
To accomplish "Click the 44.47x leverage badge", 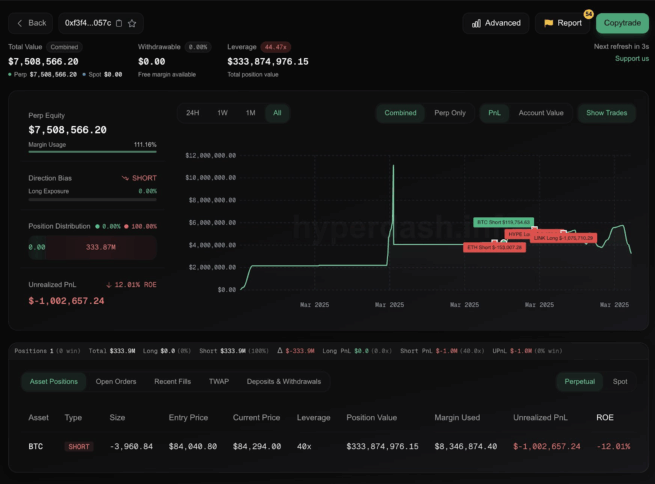I will pyautogui.click(x=275, y=47).
